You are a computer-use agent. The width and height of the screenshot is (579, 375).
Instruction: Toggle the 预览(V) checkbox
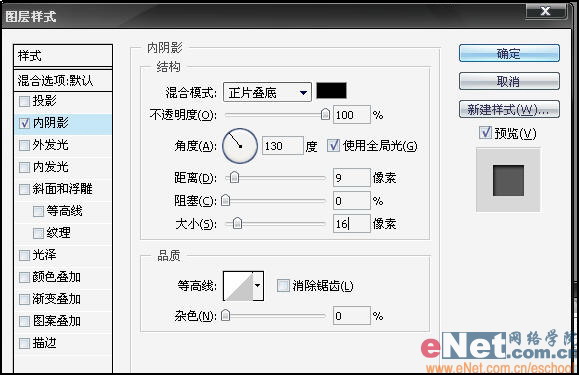point(485,133)
